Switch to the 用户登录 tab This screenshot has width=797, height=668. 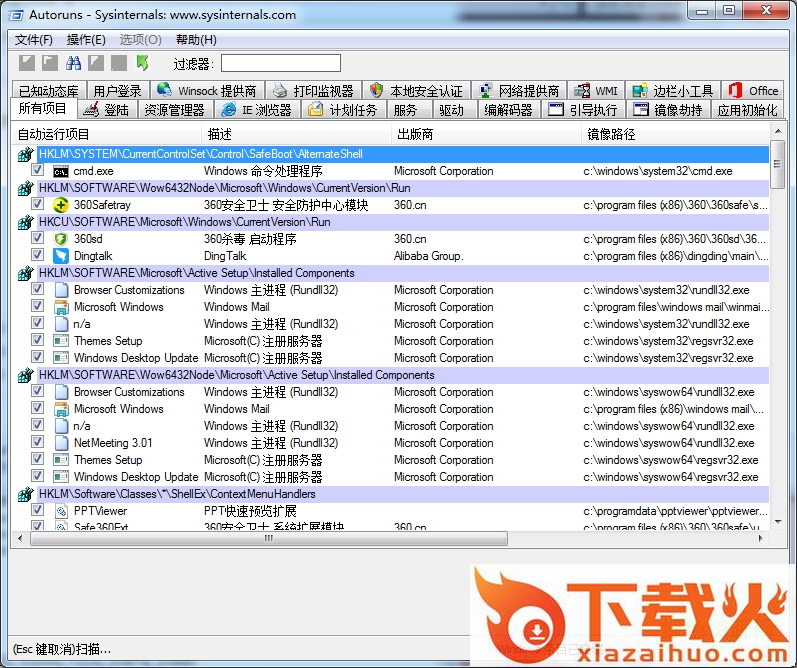(118, 90)
